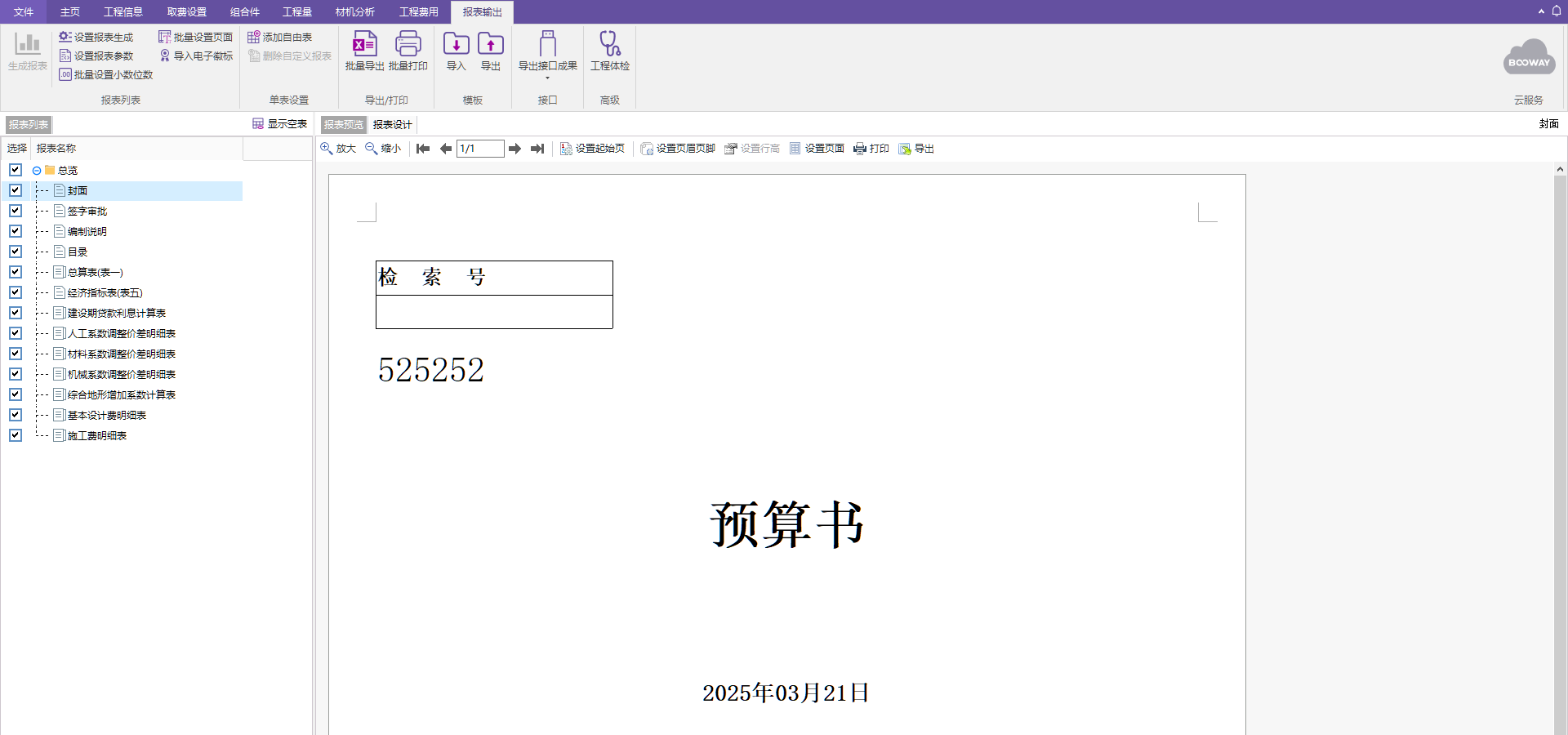Screen dimensions: 1568x735
Task: Click preview toolbar 设置页面 tool
Action: pos(817,149)
